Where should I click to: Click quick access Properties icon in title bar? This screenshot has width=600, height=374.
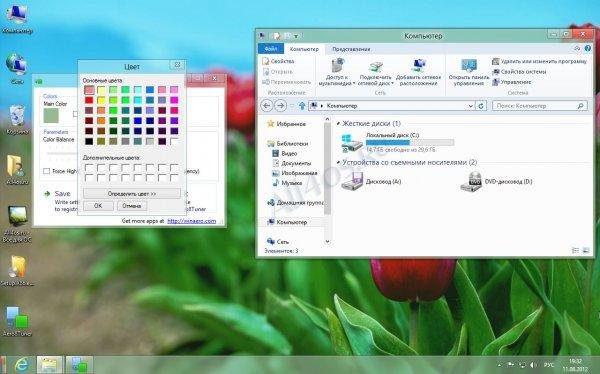pyautogui.click(x=276, y=36)
